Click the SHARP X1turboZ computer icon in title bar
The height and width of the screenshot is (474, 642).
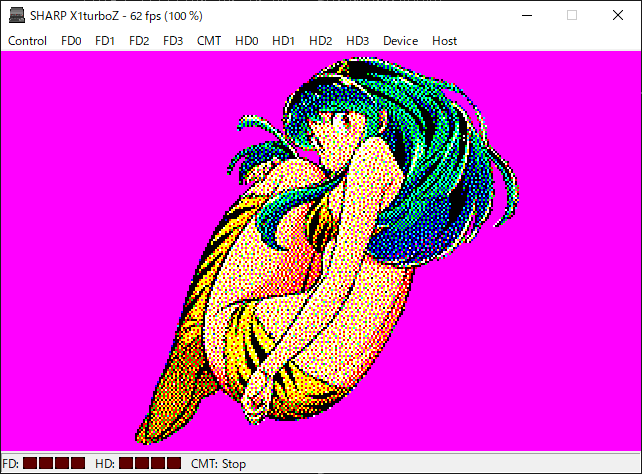[17, 16]
